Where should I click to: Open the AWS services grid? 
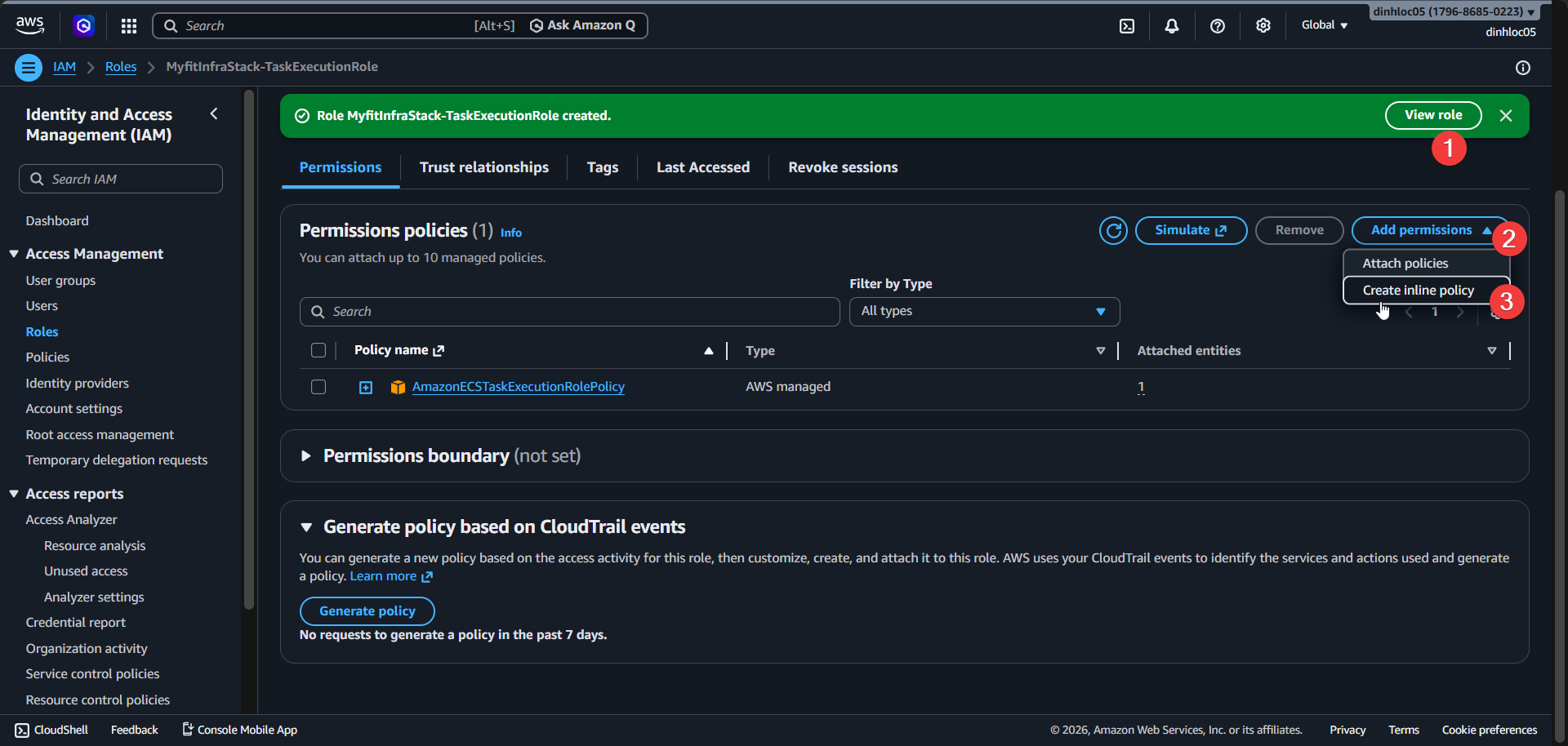pyautogui.click(x=128, y=25)
